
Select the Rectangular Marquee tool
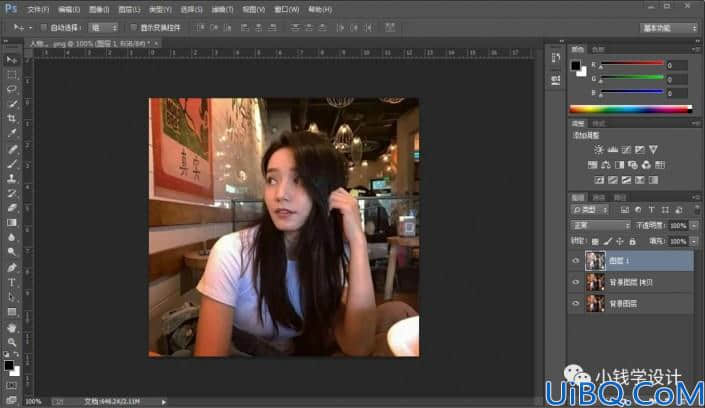pos(12,75)
